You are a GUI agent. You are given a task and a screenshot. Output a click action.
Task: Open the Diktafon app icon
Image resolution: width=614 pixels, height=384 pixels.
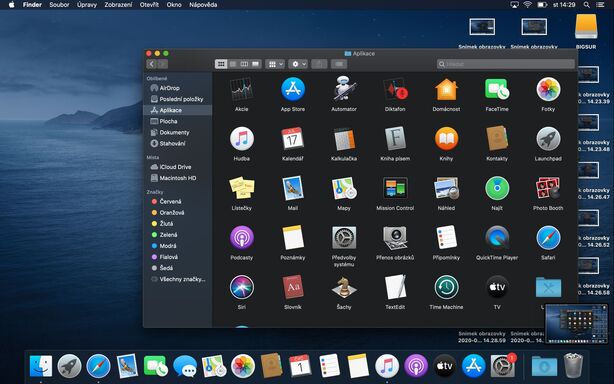tap(395, 90)
